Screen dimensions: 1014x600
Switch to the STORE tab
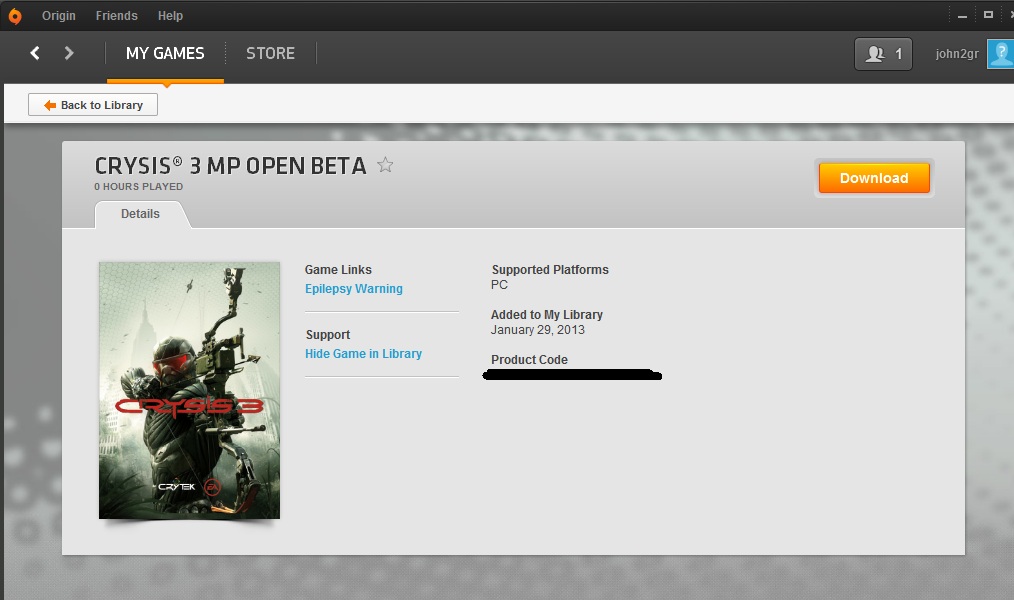pyautogui.click(x=270, y=54)
